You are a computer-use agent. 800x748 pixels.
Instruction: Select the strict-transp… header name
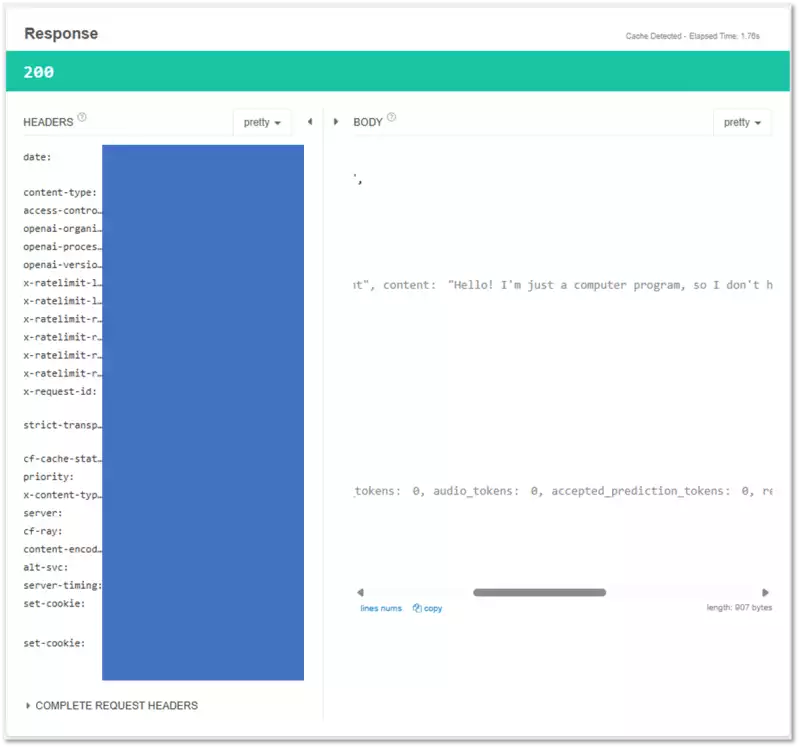[62, 425]
